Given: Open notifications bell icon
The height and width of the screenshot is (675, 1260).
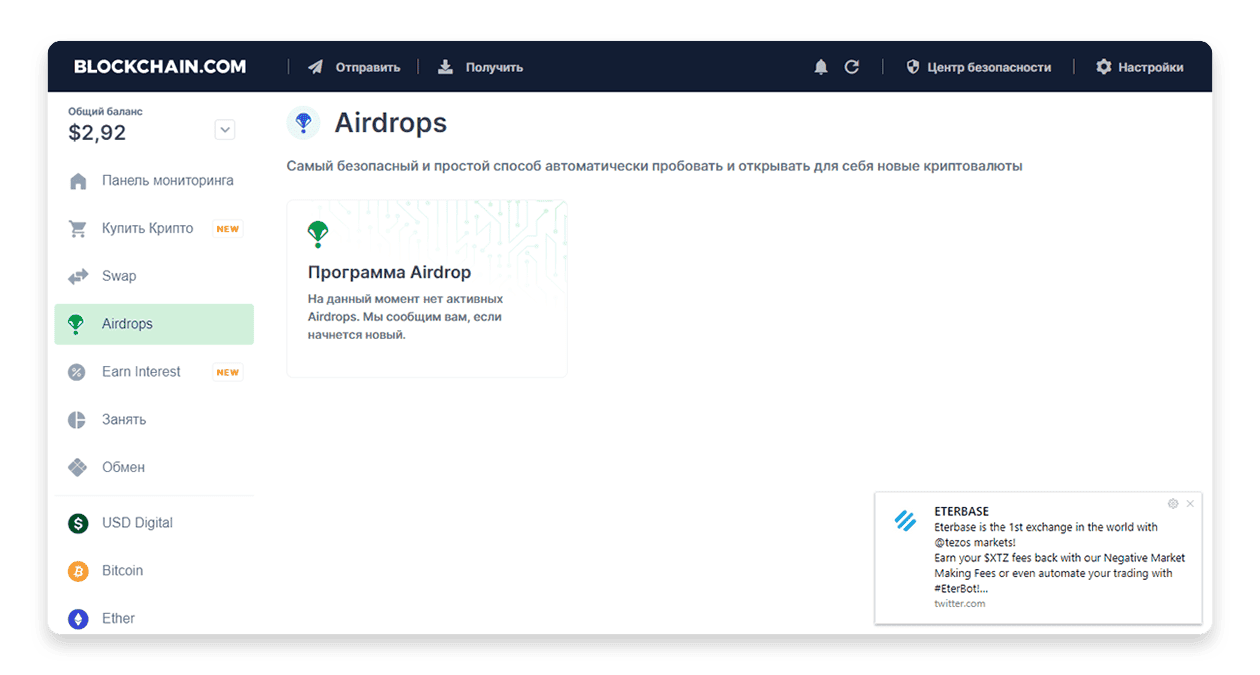Looking at the screenshot, I should [x=821, y=67].
